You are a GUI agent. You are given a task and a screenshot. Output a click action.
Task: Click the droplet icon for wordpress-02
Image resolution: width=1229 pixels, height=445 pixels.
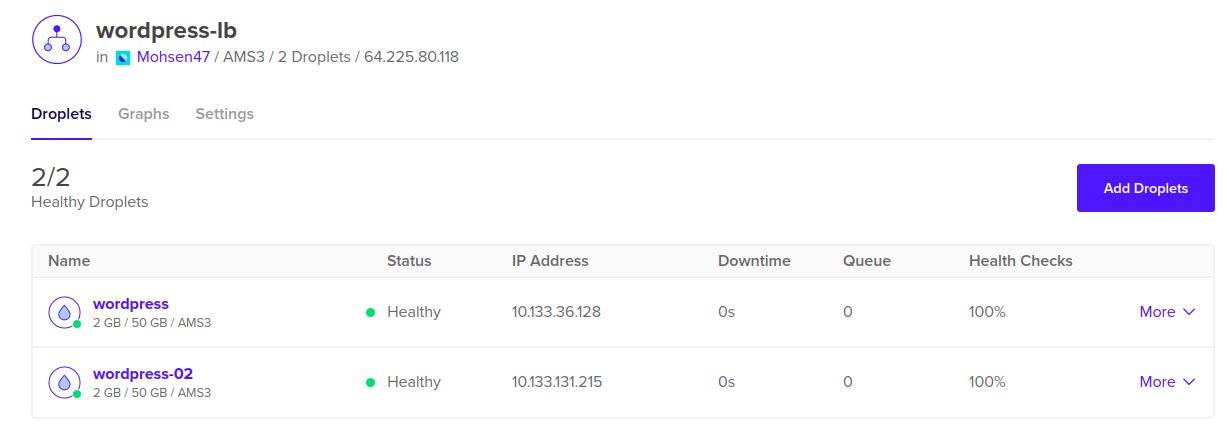pyautogui.click(x=64, y=383)
